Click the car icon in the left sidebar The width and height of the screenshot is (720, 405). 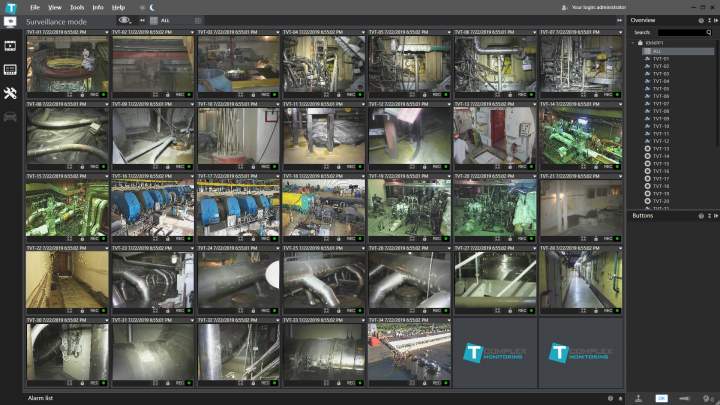point(10,117)
